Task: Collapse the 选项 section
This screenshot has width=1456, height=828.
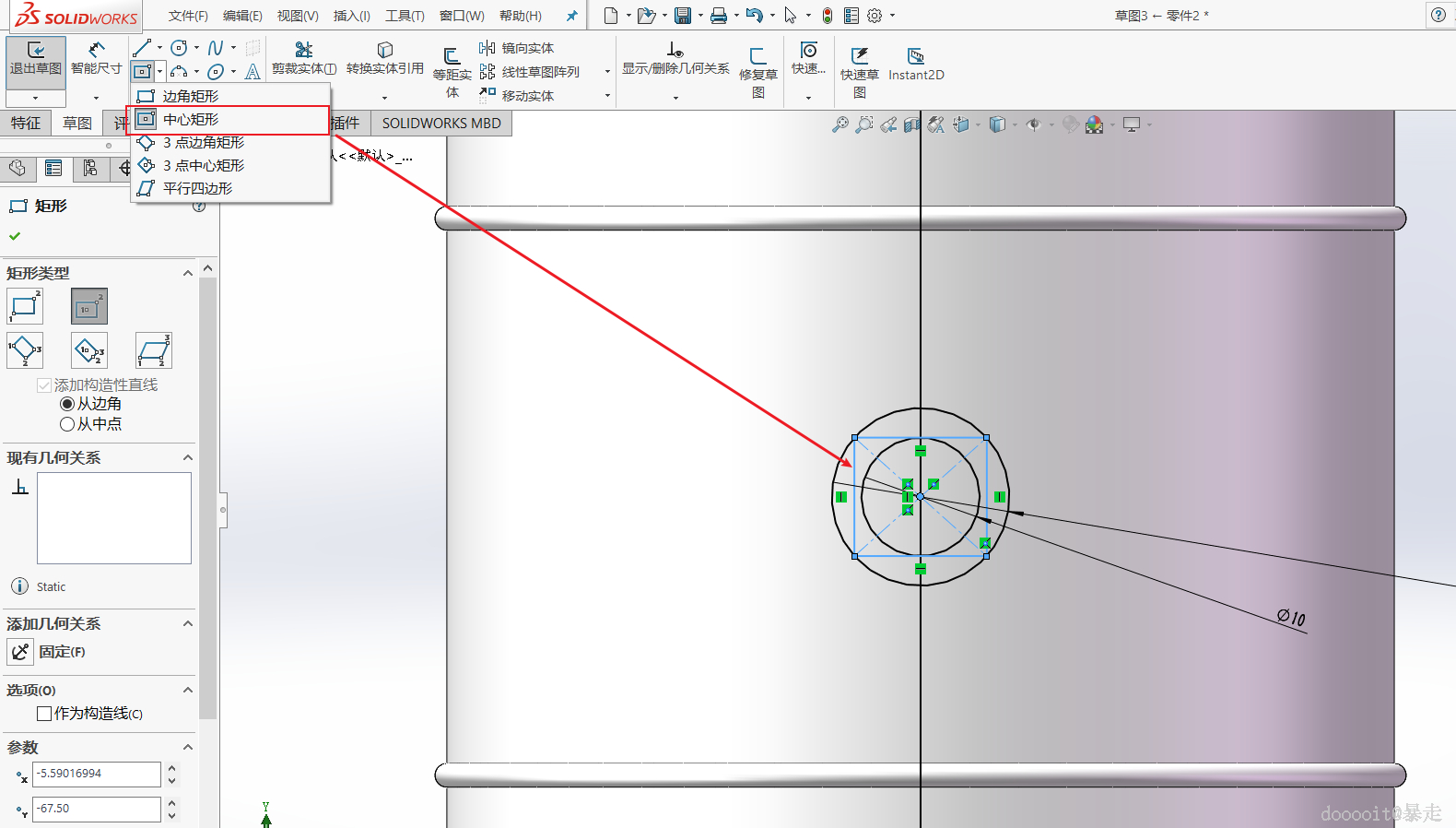Action: [188, 690]
